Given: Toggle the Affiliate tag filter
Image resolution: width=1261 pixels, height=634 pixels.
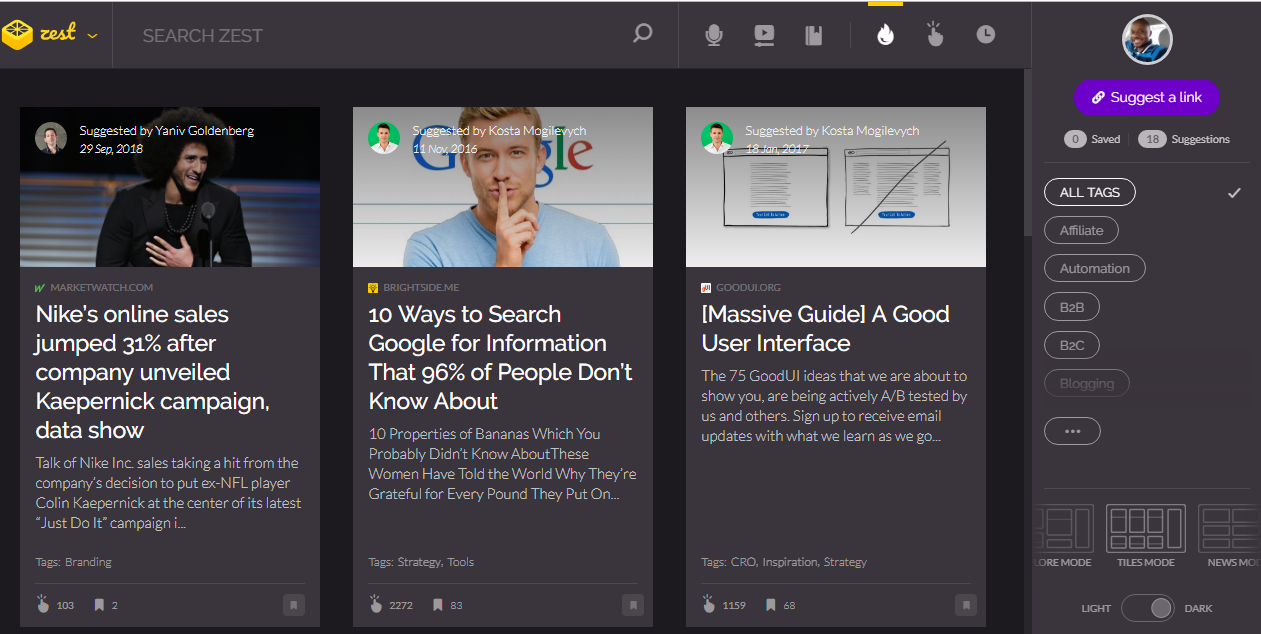Looking at the screenshot, I should [1081, 230].
